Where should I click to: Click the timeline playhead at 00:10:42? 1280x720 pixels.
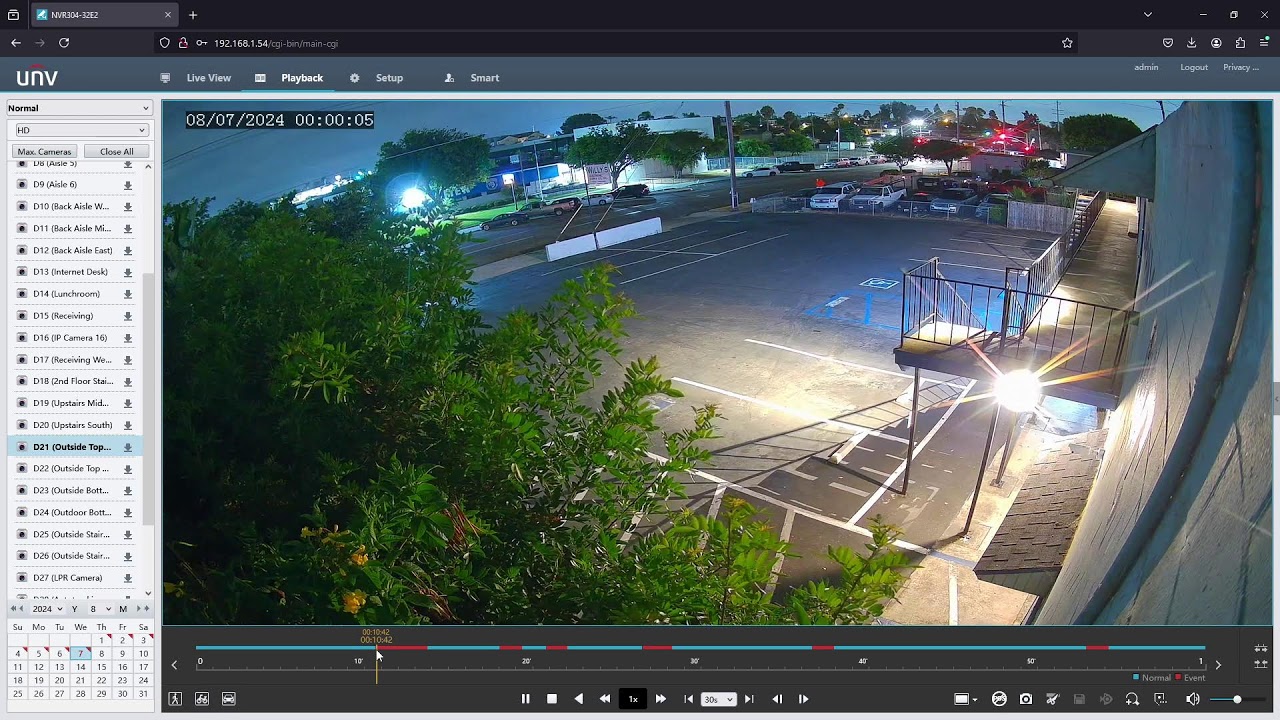[377, 660]
